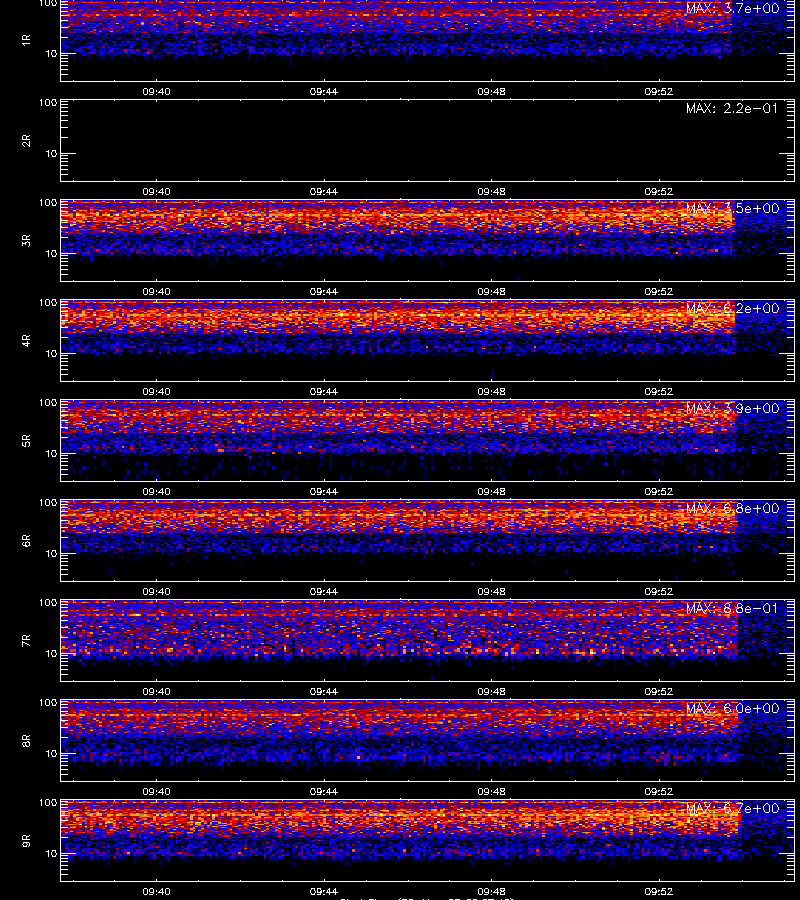The image size is (800, 900).
Task: Click the 3R spectrogram plot area
Action: [x=427, y=240]
